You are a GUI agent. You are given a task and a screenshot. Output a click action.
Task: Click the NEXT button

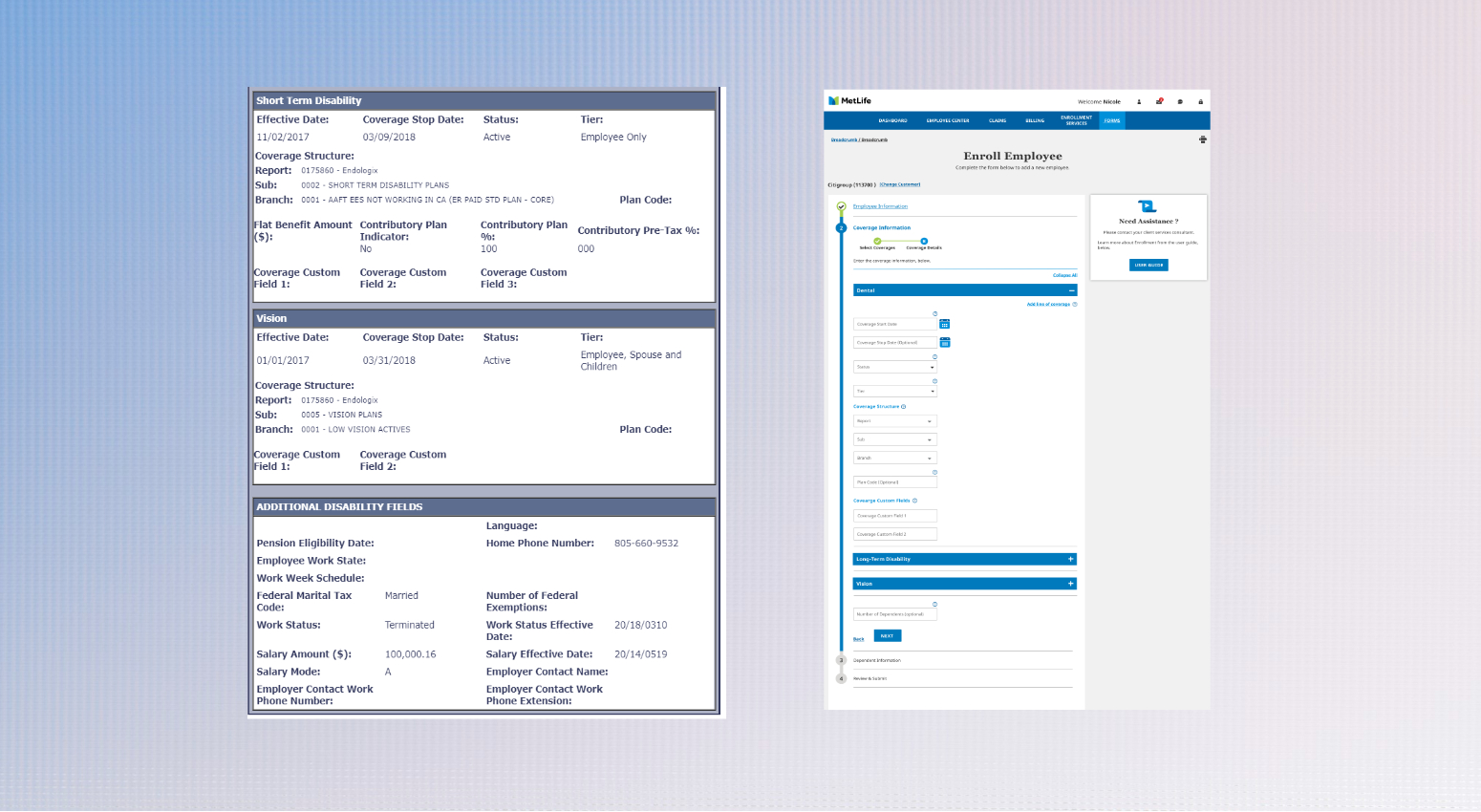tap(887, 636)
